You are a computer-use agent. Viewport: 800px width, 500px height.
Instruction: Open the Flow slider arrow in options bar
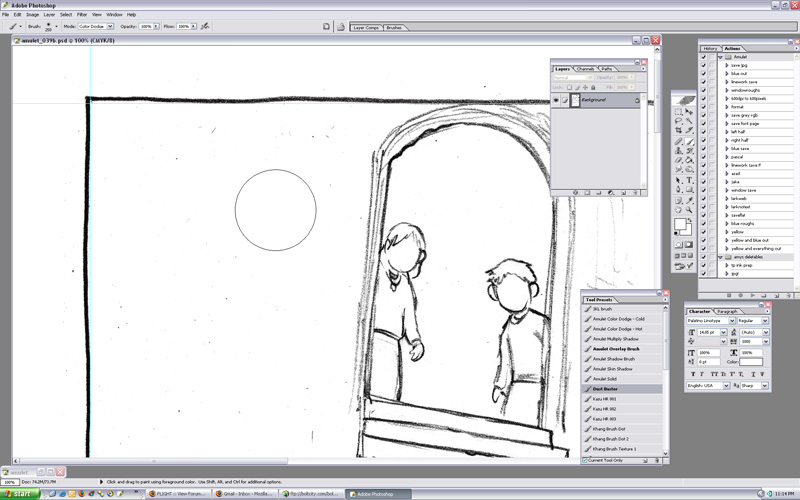pyautogui.click(x=193, y=26)
